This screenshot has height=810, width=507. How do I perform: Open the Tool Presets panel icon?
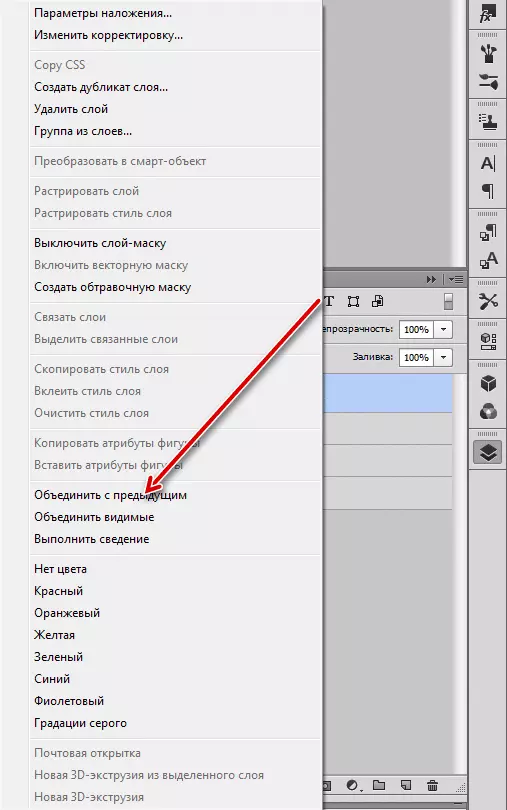(488, 301)
